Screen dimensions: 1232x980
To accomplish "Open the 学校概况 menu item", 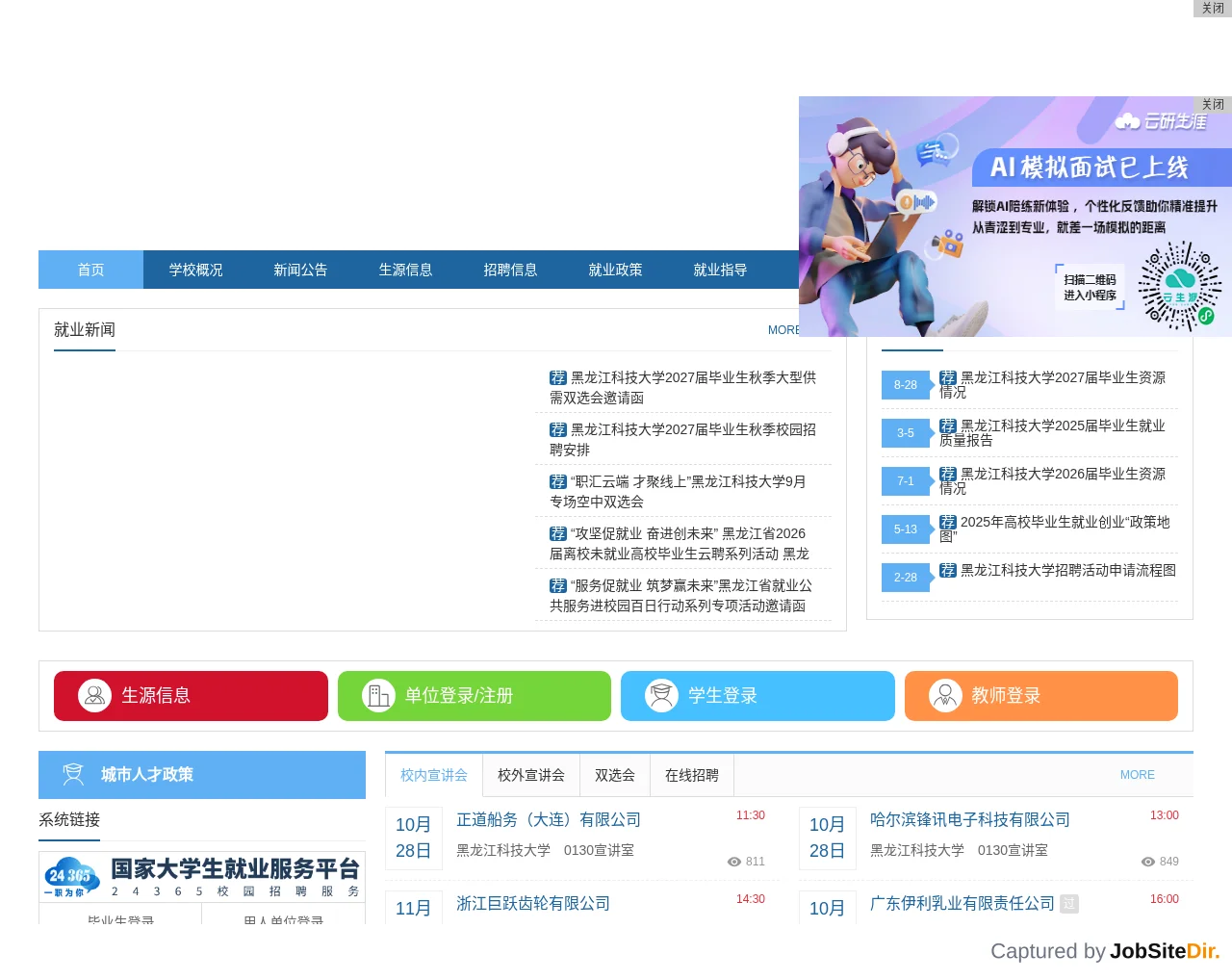I will [195, 270].
